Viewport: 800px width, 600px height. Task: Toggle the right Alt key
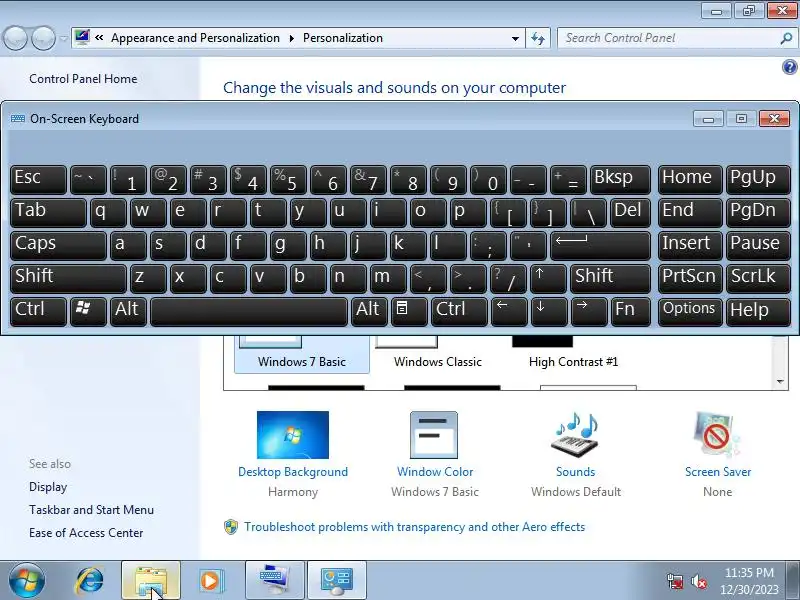click(369, 312)
